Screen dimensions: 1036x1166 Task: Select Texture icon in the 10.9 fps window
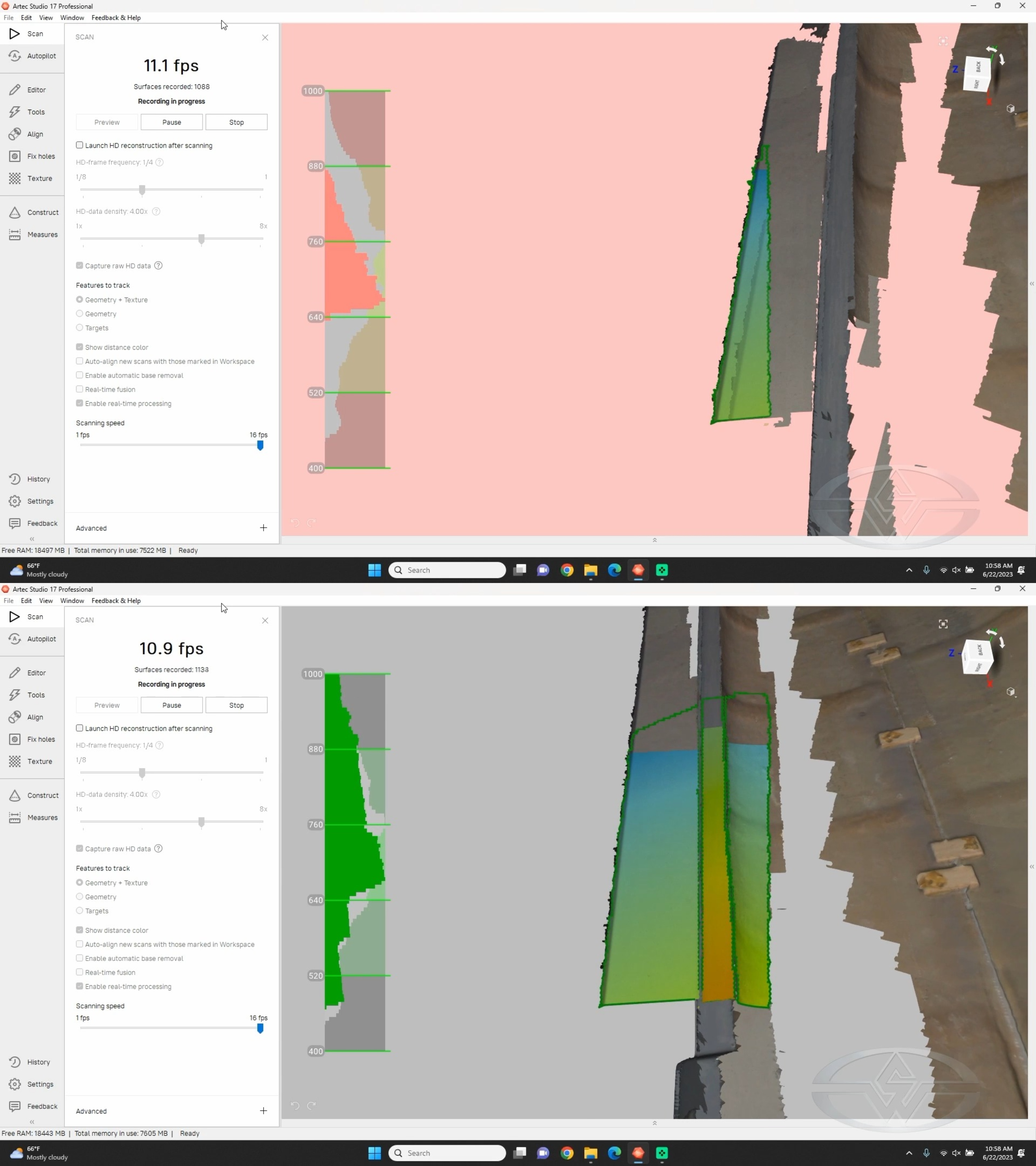coord(15,762)
